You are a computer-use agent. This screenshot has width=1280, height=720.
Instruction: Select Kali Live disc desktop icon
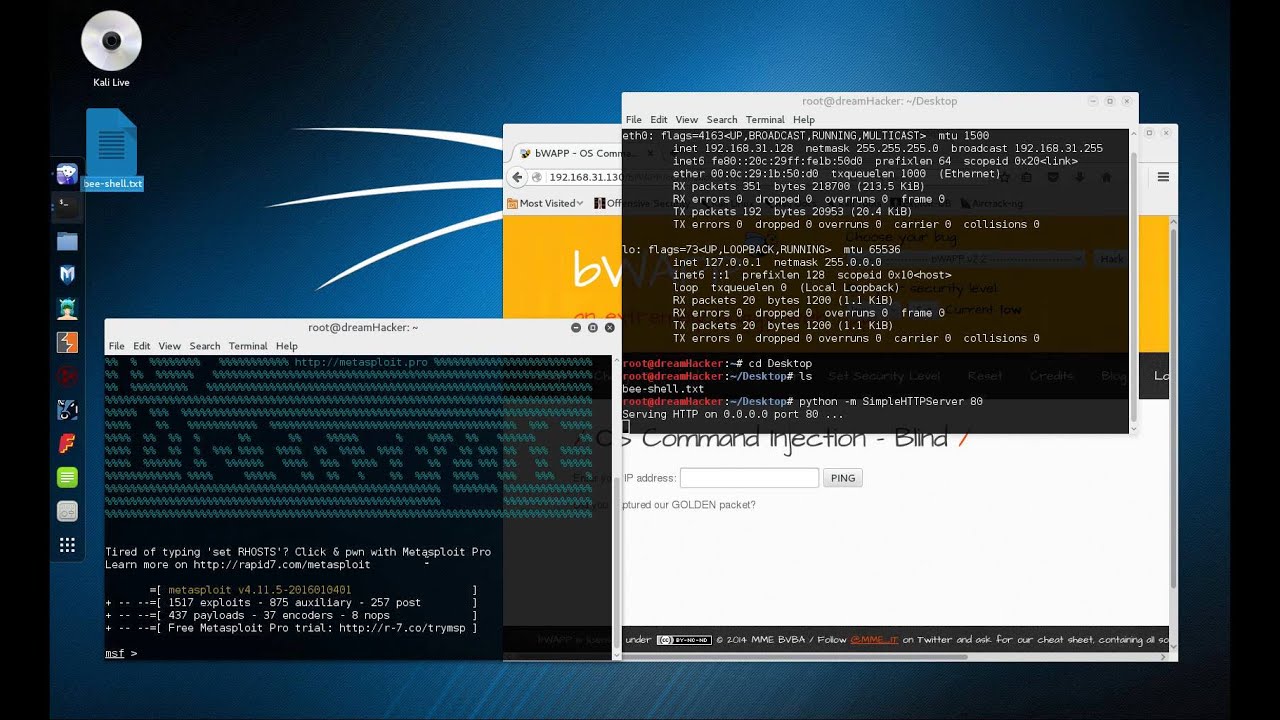(x=111, y=49)
